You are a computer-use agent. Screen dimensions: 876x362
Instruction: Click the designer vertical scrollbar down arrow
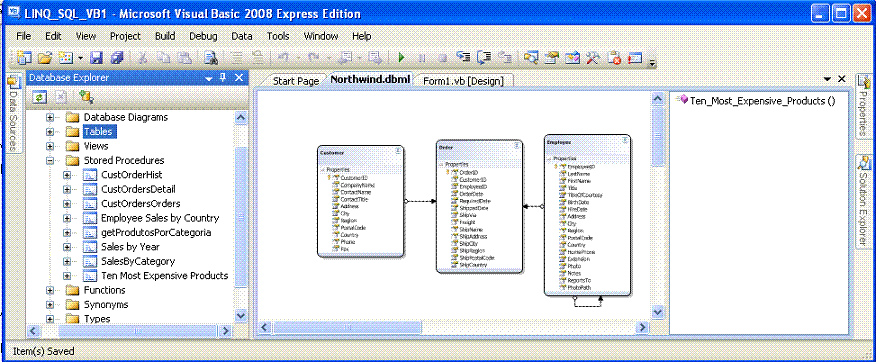(658, 312)
